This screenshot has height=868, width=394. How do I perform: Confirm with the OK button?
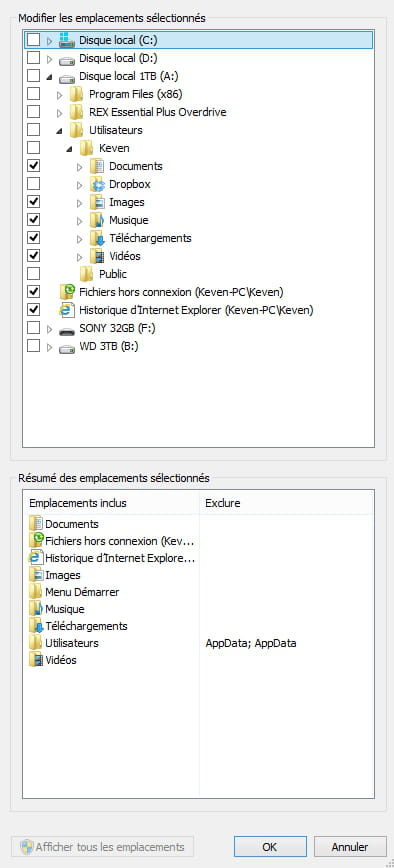[270, 847]
